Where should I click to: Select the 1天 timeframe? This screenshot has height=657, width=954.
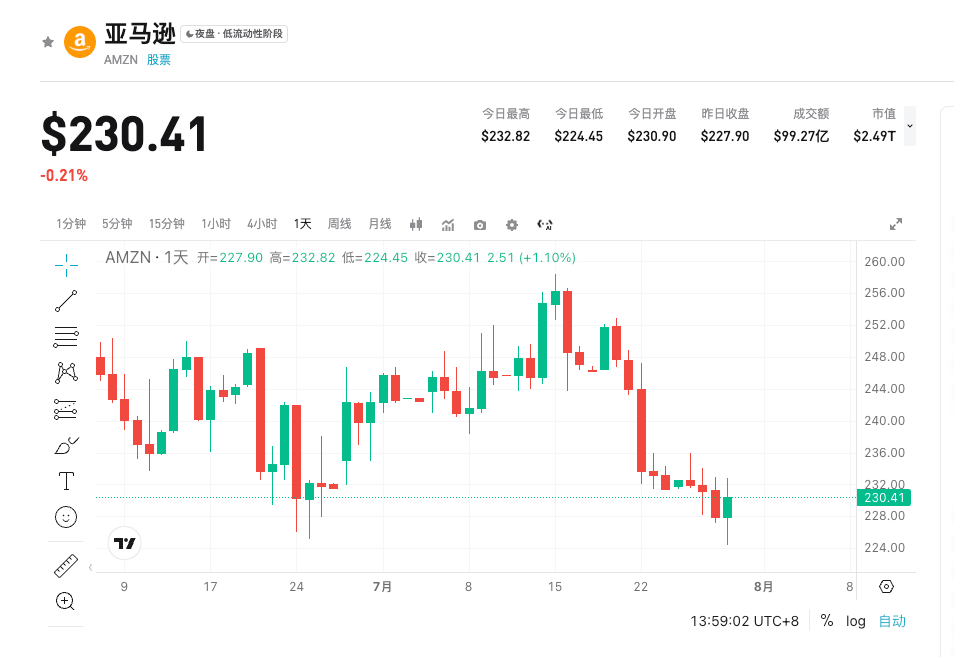(x=302, y=224)
